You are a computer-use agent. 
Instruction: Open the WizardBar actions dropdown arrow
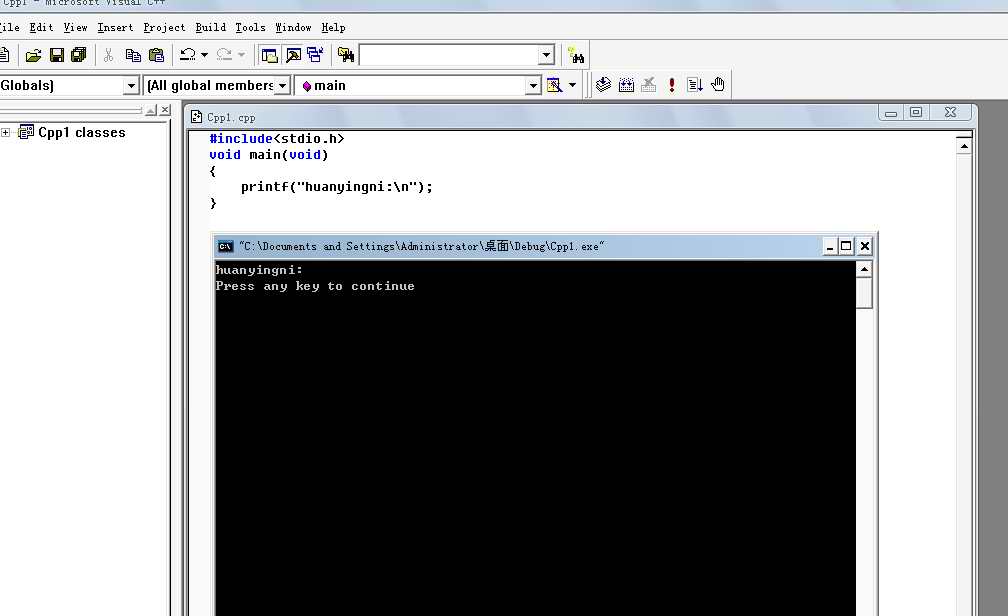572,85
